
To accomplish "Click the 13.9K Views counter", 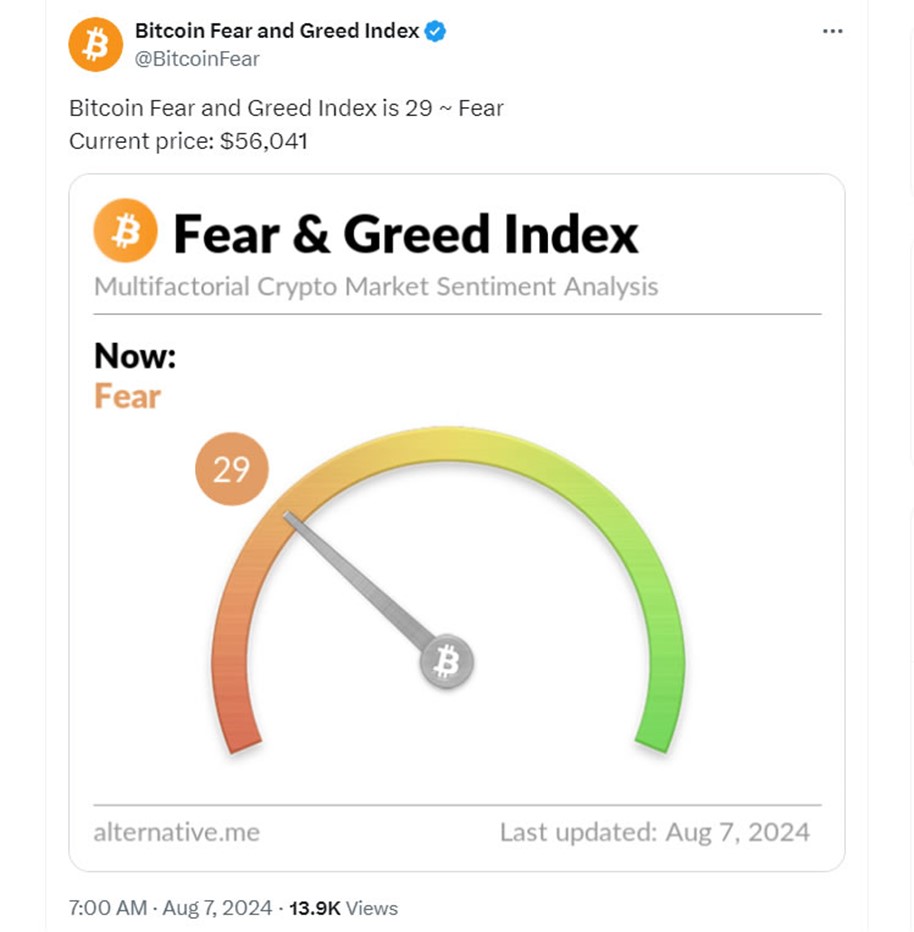I will tap(343, 908).
